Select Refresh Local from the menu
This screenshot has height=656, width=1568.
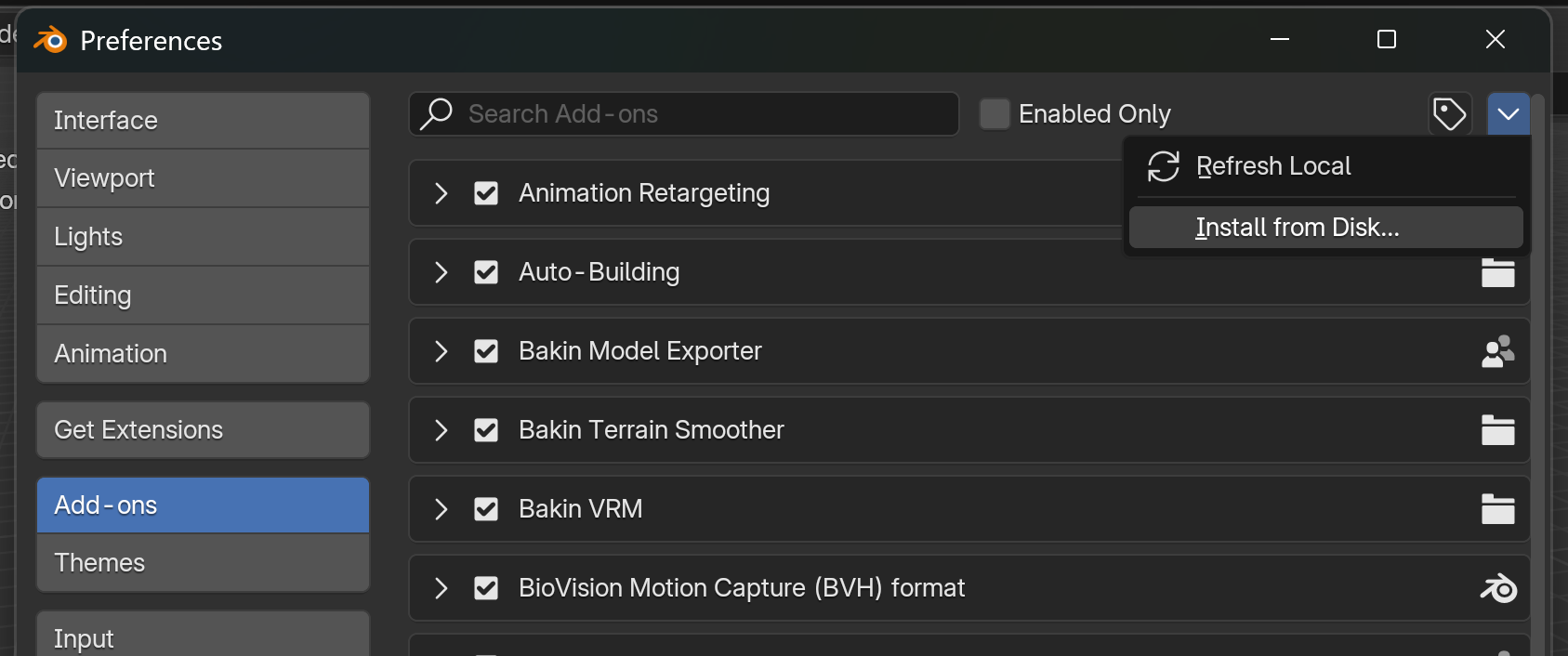coord(1272,166)
